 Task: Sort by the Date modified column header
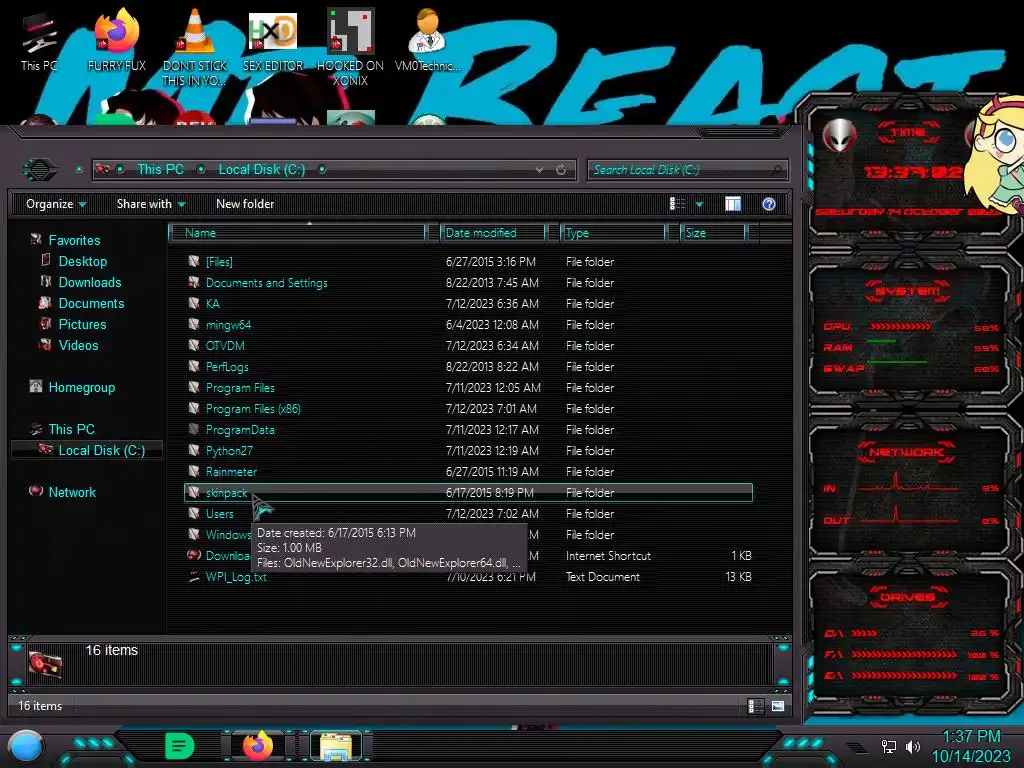pos(493,232)
